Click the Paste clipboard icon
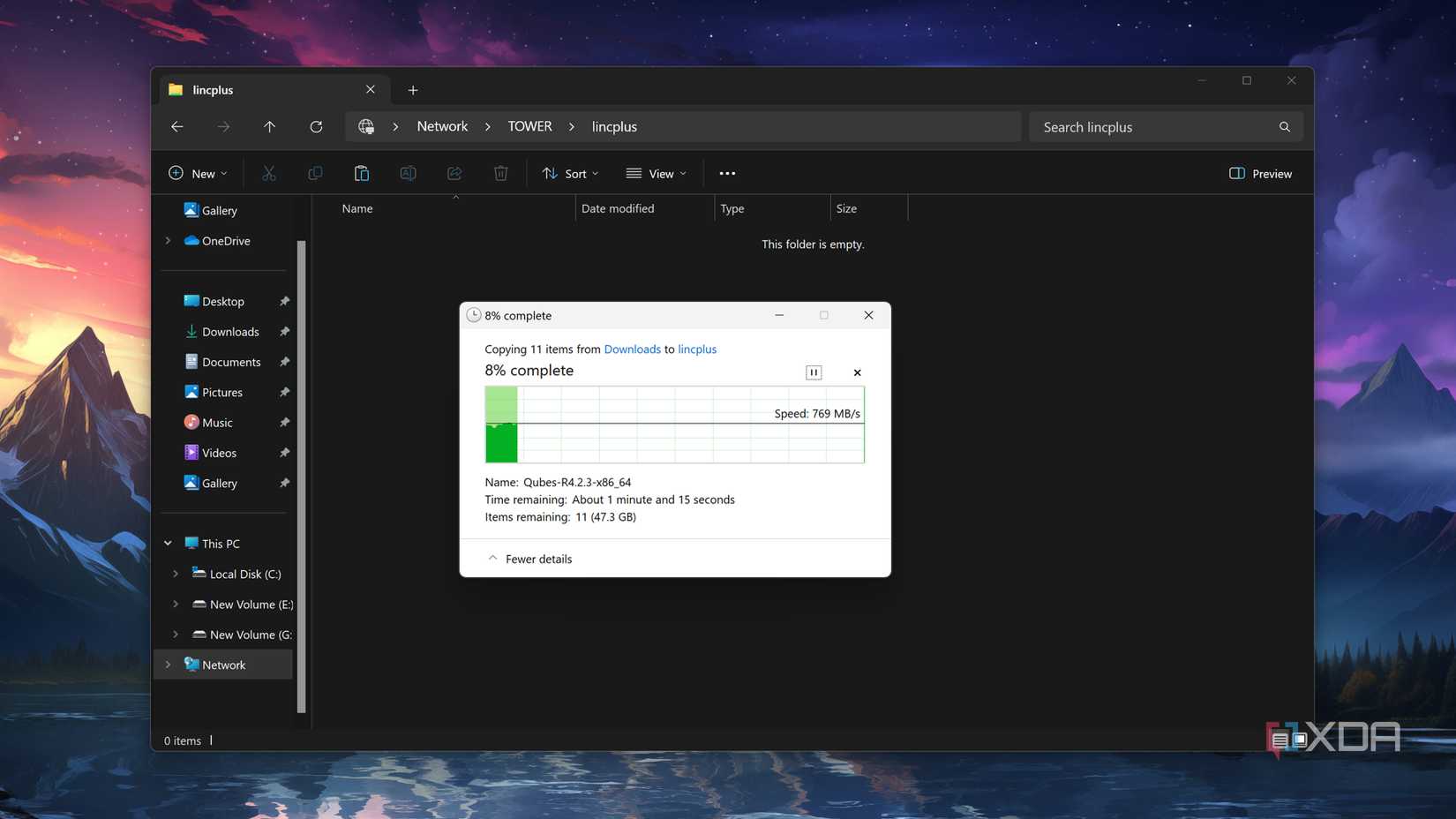Viewport: 1456px width, 819px height. point(362,174)
